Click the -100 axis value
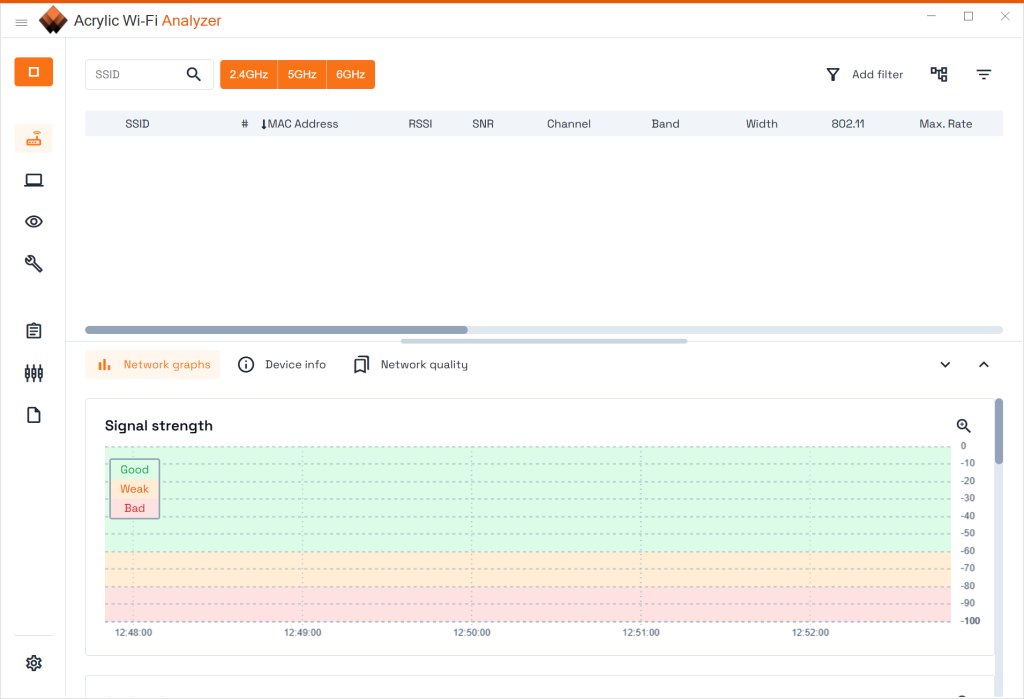The height and width of the screenshot is (699, 1024). click(970, 621)
